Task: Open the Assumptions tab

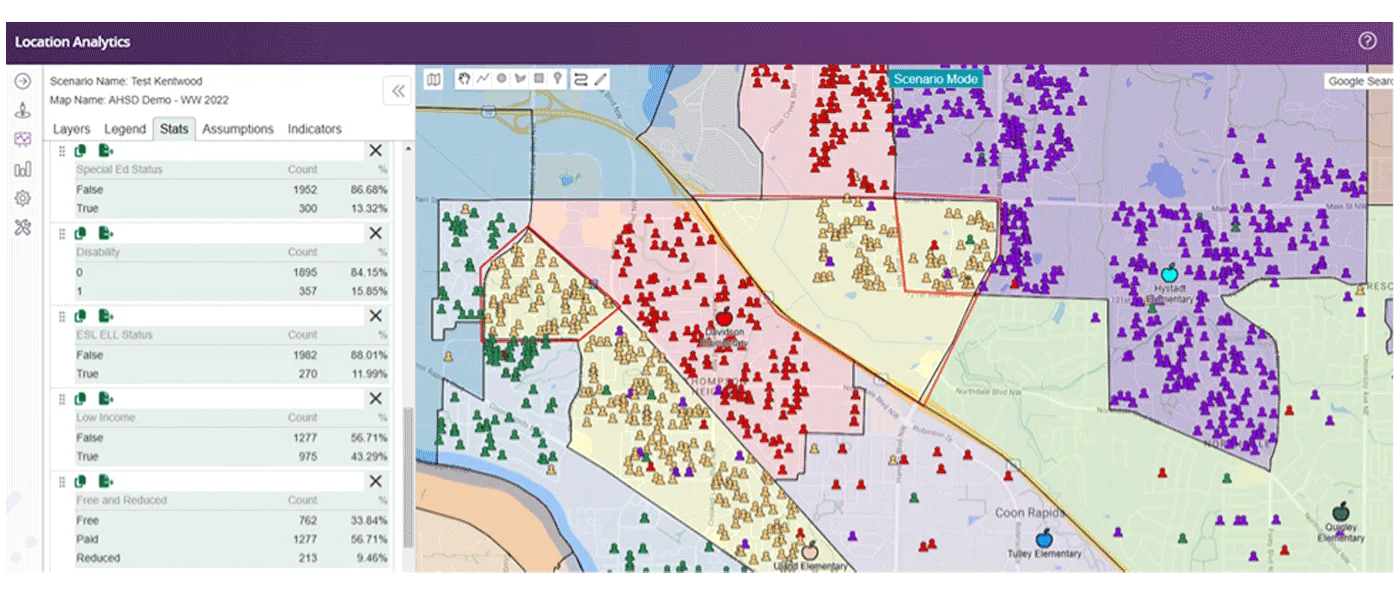Action: tap(238, 129)
